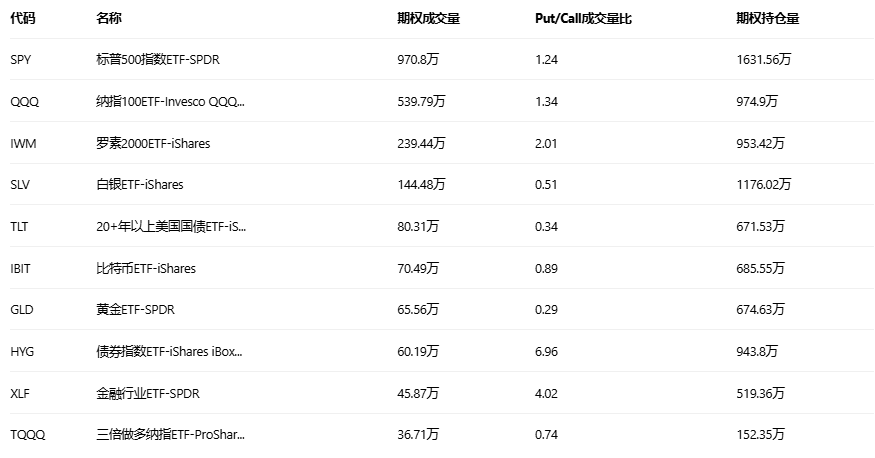The height and width of the screenshot is (458, 875).
Task: Open the TLT ticker code
Action: click(20, 227)
